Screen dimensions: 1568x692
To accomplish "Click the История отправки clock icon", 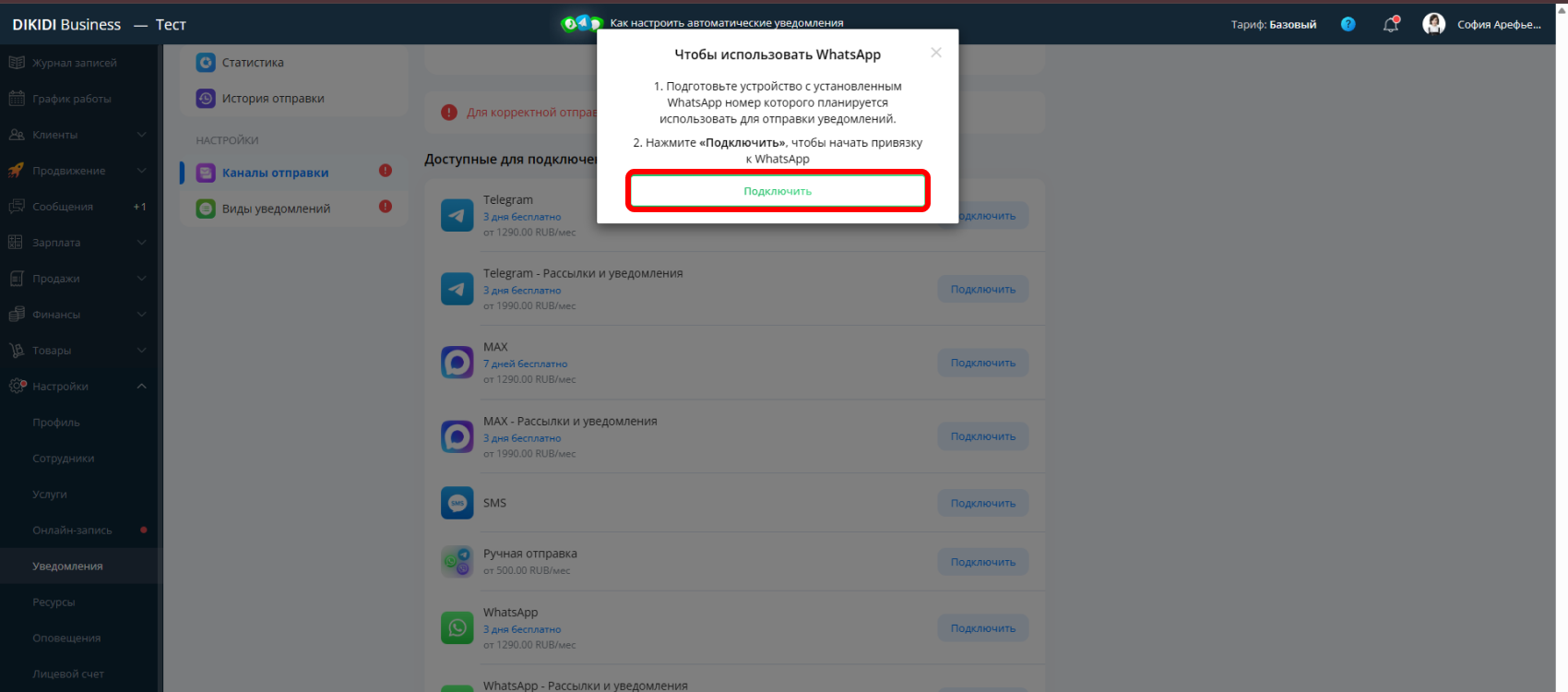I will [x=206, y=99].
